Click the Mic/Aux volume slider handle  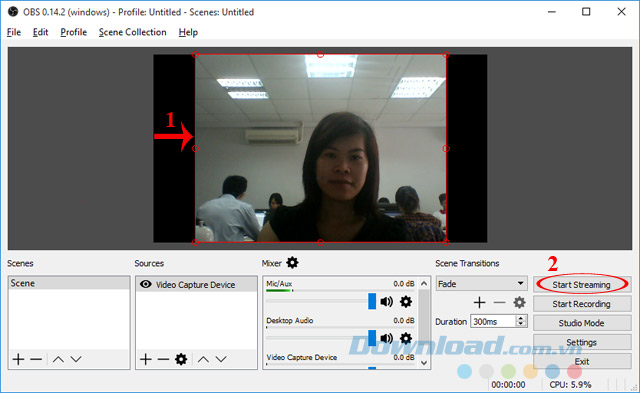tap(372, 301)
